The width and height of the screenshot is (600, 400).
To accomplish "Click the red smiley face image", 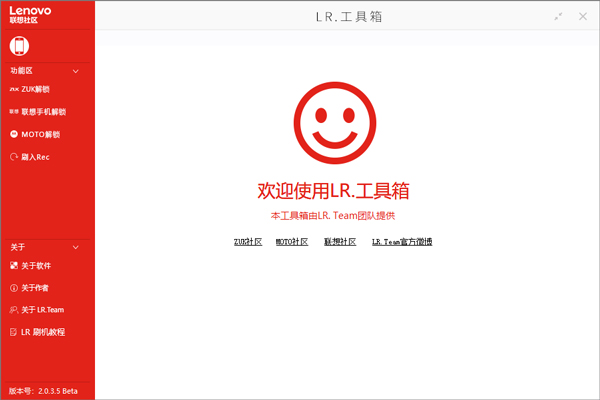I will tap(335, 123).
